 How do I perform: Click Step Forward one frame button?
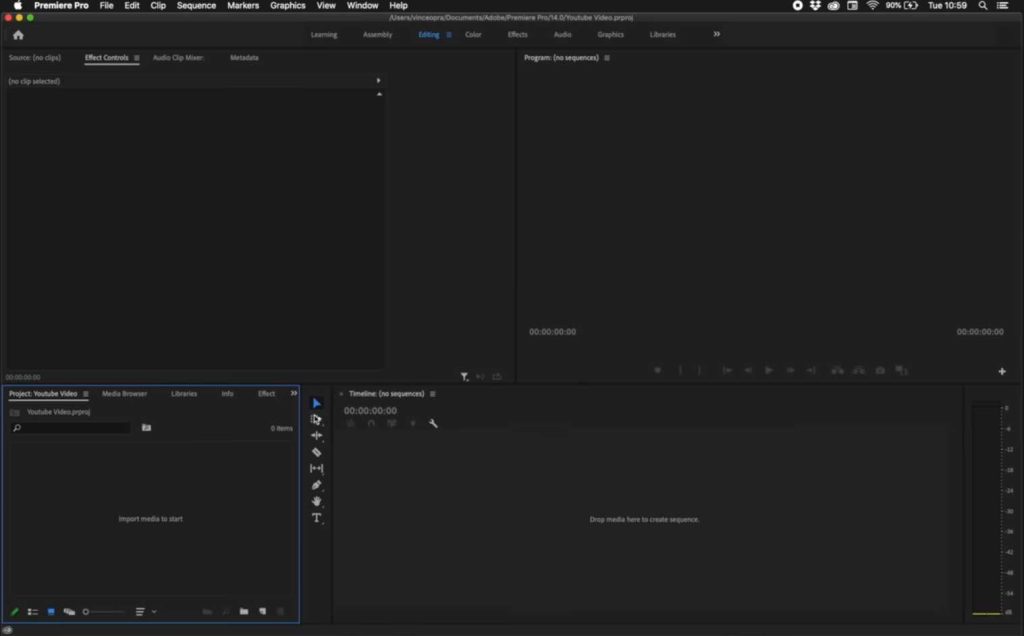pyautogui.click(x=790, y=370)
